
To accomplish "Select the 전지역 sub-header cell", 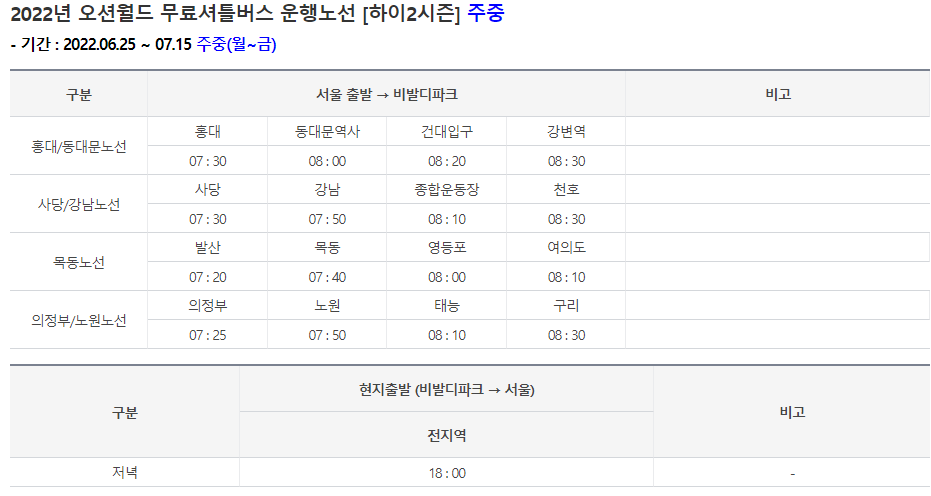I will [x=446, y=435].
